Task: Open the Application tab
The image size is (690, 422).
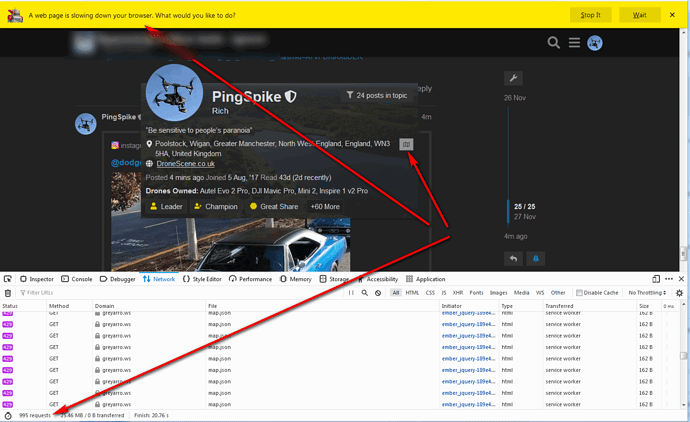Action: tap(426, 279)
